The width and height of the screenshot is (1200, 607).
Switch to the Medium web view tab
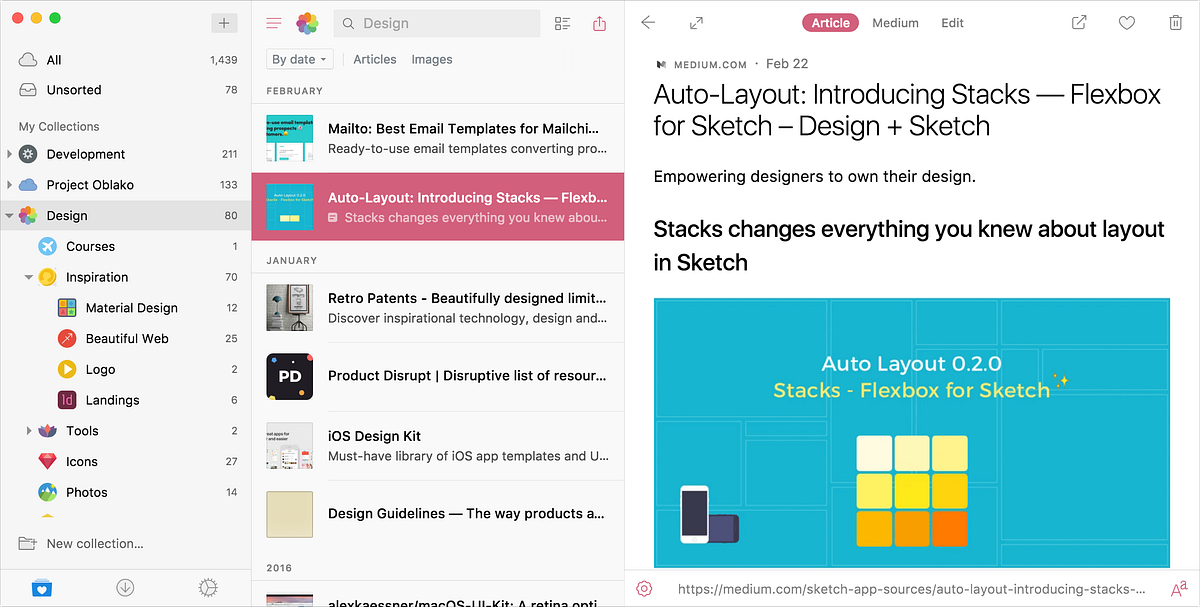click(x=895, y=22)
